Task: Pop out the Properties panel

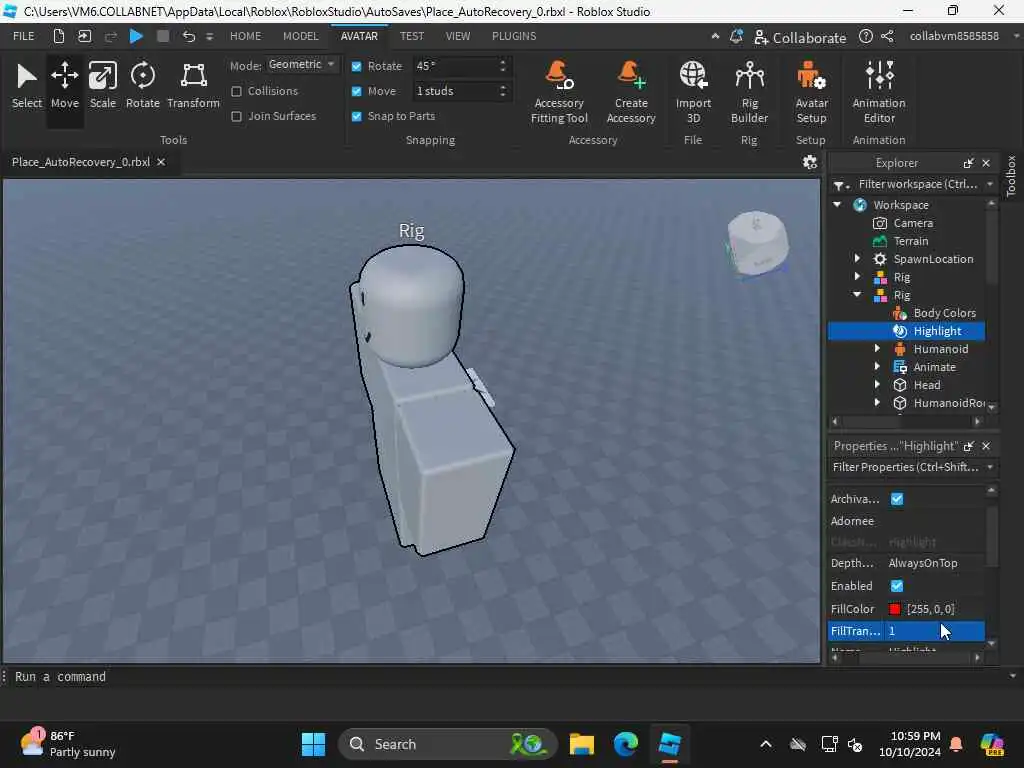Action: tap(968, 446)
